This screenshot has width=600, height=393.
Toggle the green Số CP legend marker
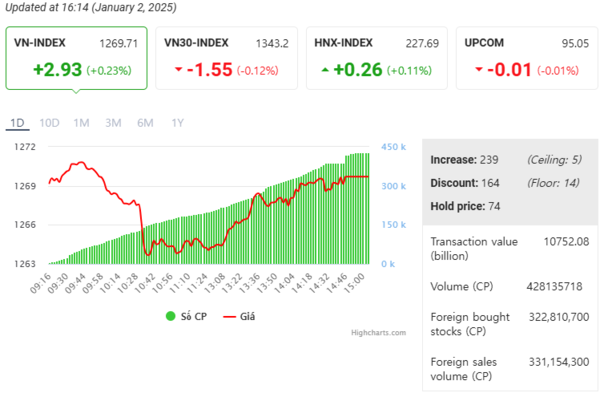point(170,316)
